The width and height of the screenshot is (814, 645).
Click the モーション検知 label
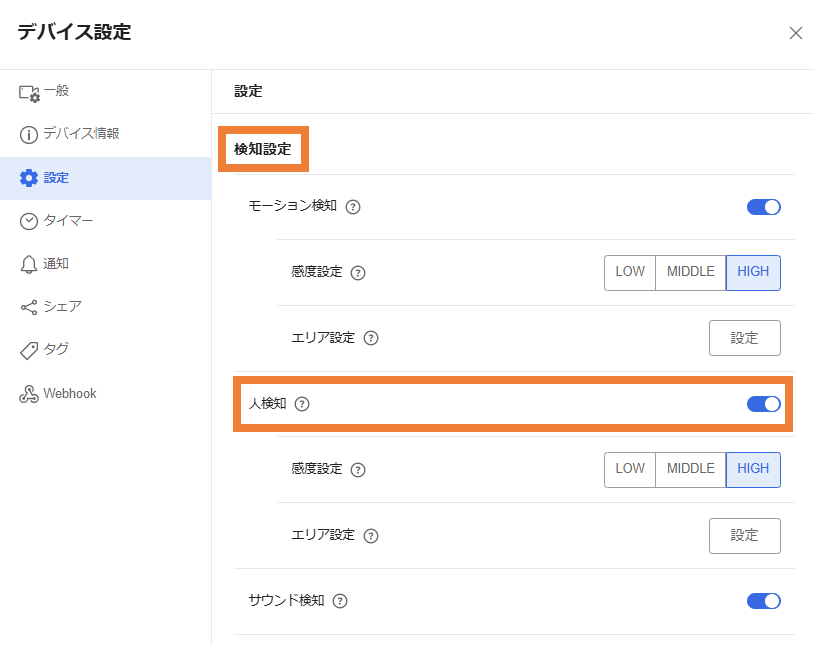coord(293,206)
